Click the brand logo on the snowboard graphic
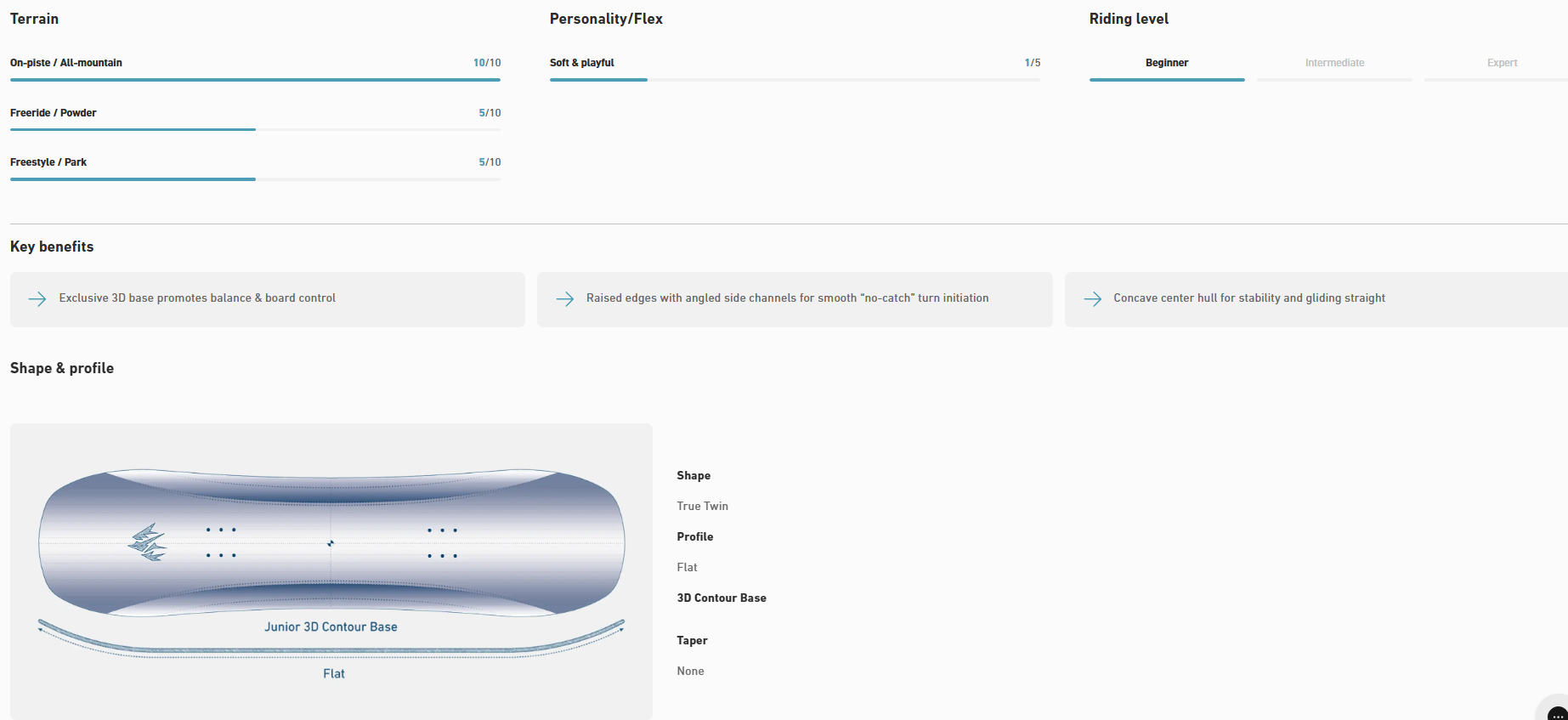The width and height of the screenshot is (1568, 720). click(147, 542)
